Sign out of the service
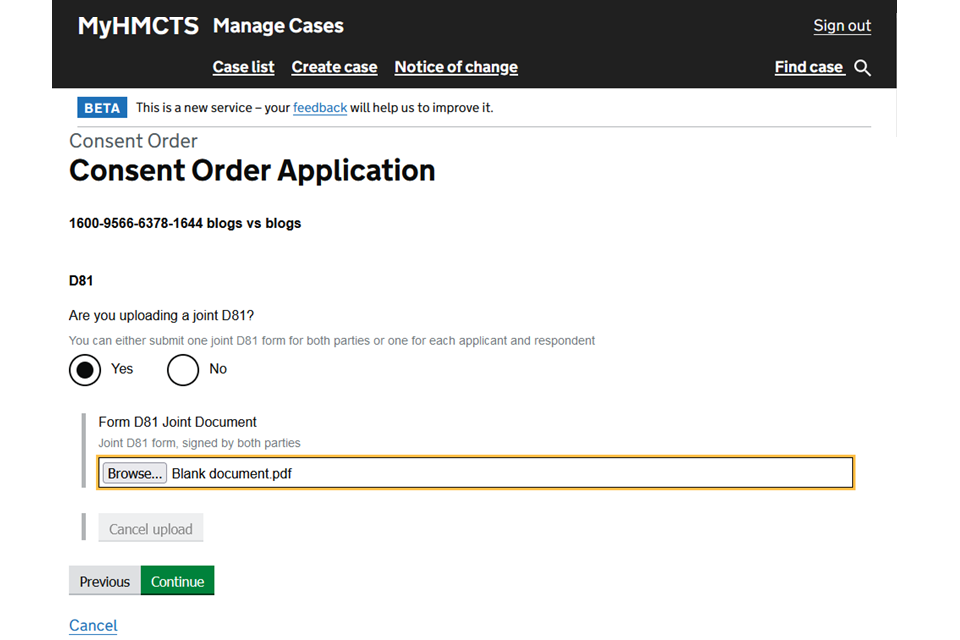The height and width of the screenshot is (640, 960). click(842, 26)
